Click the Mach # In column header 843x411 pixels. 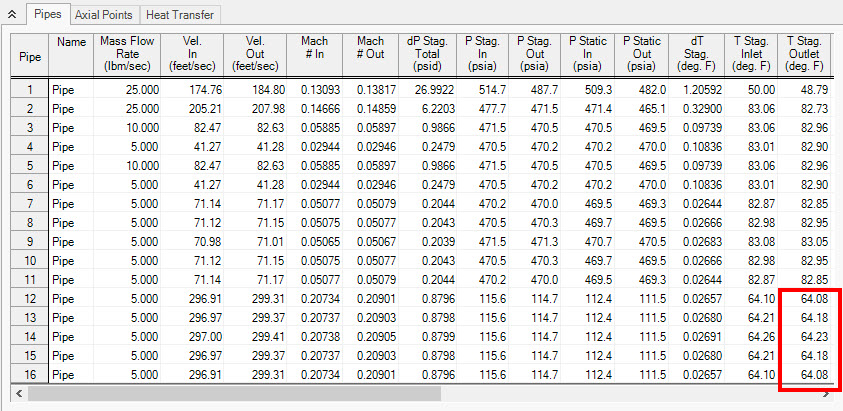314,54
